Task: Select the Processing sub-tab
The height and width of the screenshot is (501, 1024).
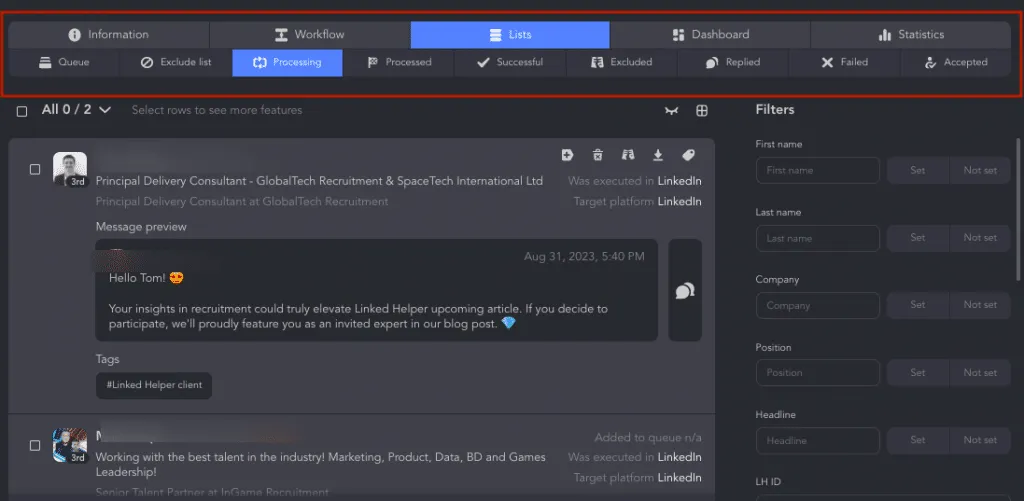Action: pos(287,63)
